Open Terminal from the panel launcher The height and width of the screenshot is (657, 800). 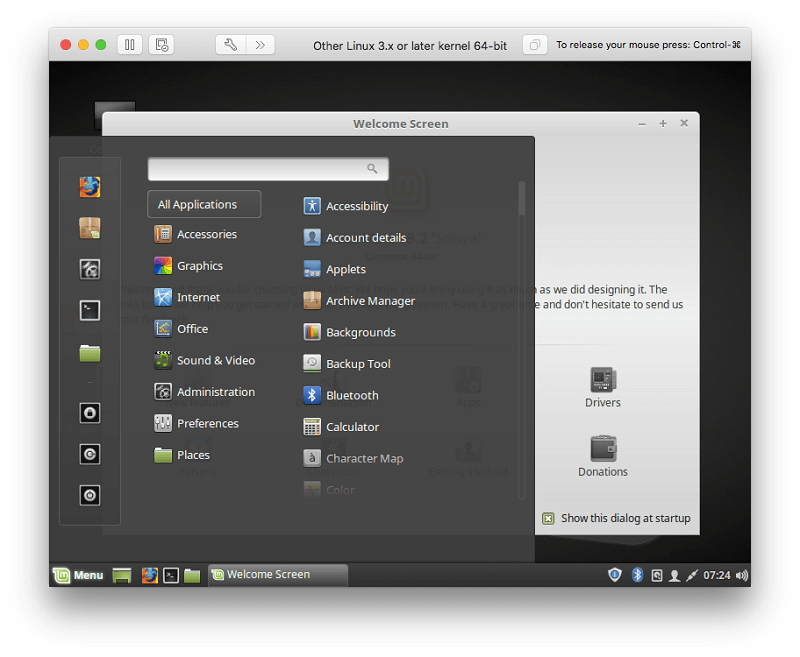(171, 575)
